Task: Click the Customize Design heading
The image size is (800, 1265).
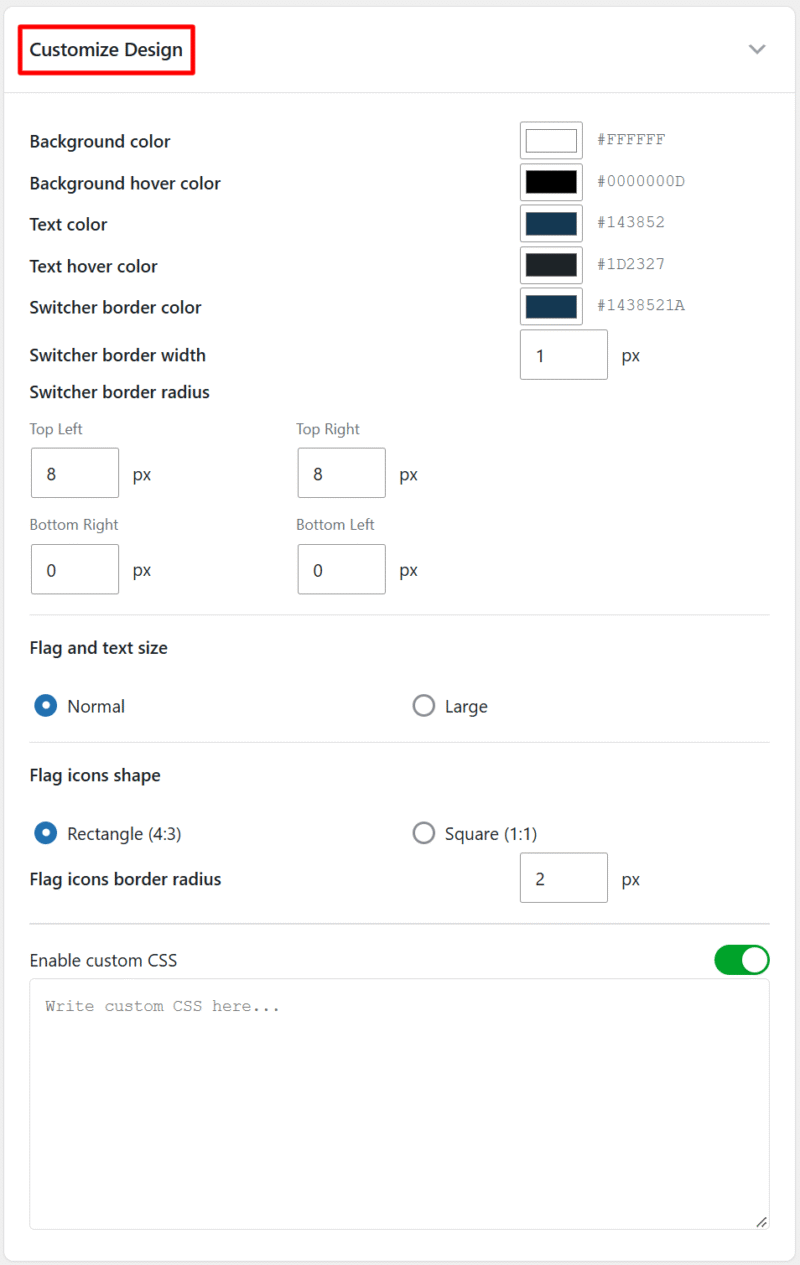Action: click(106, 50)
